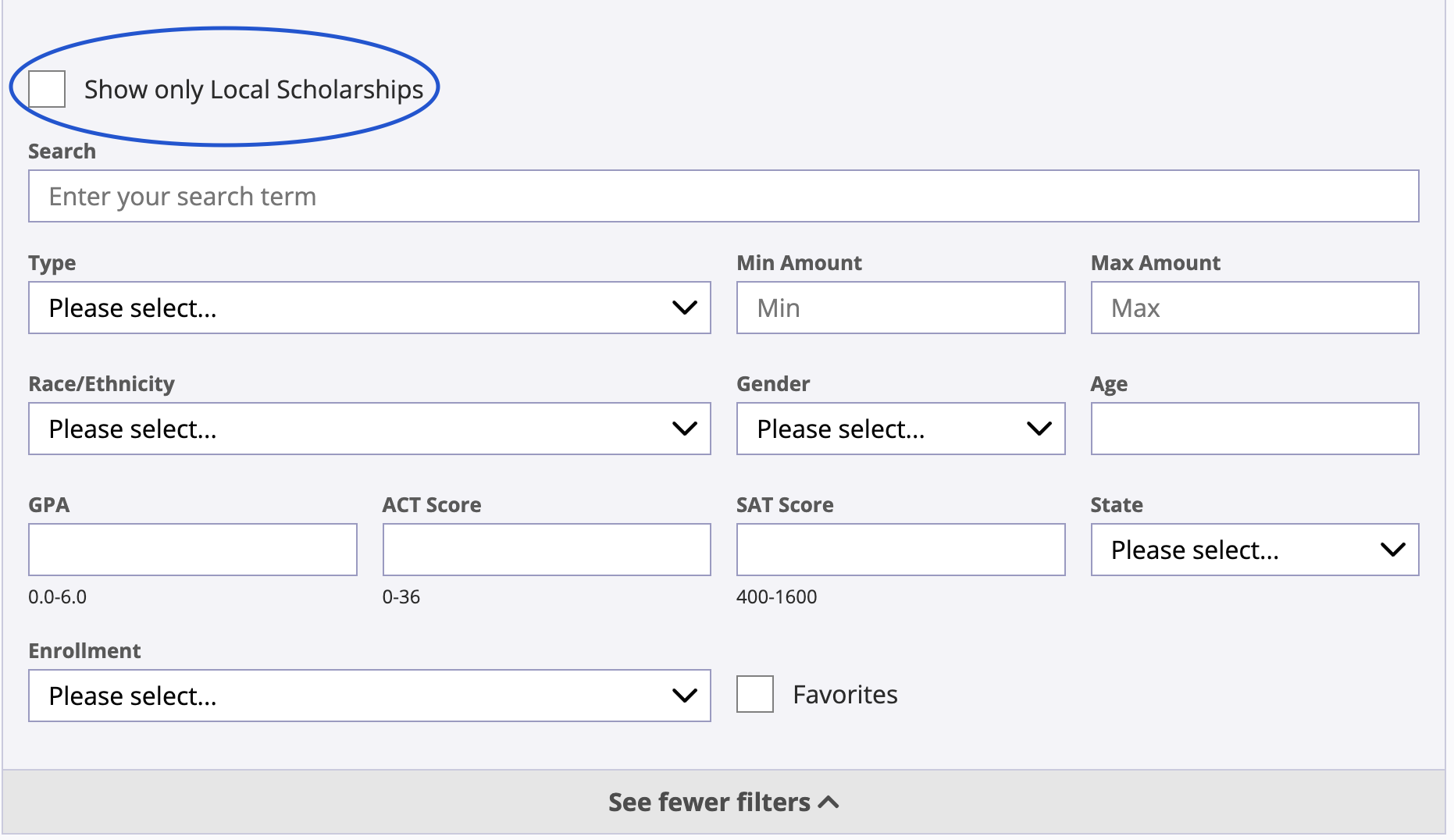Click the chevron arrow in State dropdown
This screenshot has width=1454, height=840.
(x=1392, y=550)
